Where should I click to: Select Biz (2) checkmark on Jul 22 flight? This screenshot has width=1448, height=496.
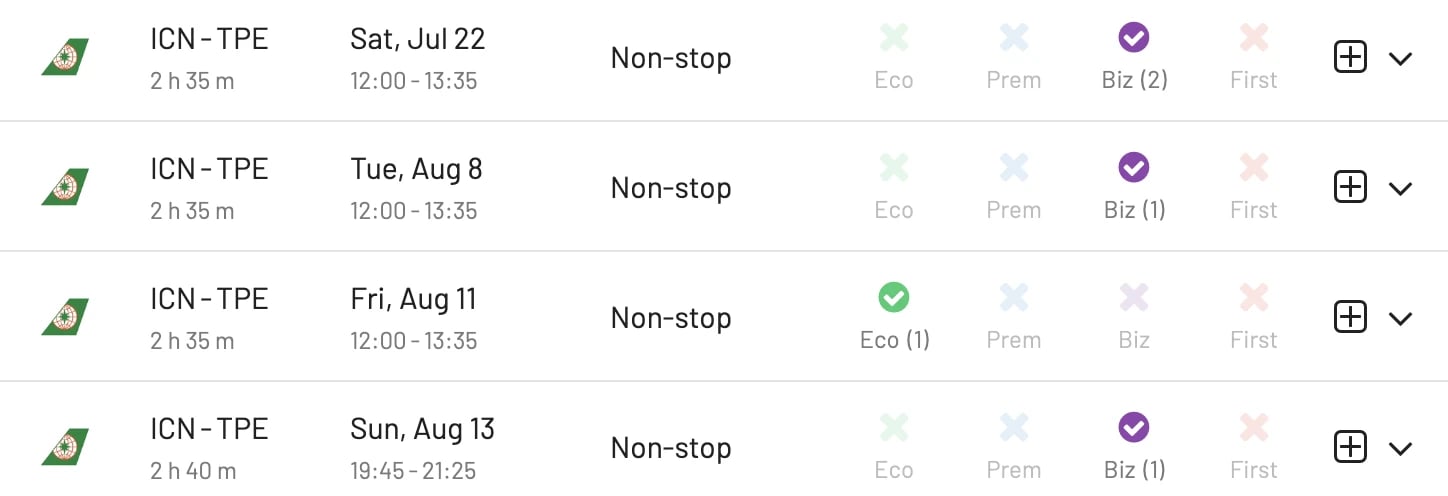point(1133,38)
